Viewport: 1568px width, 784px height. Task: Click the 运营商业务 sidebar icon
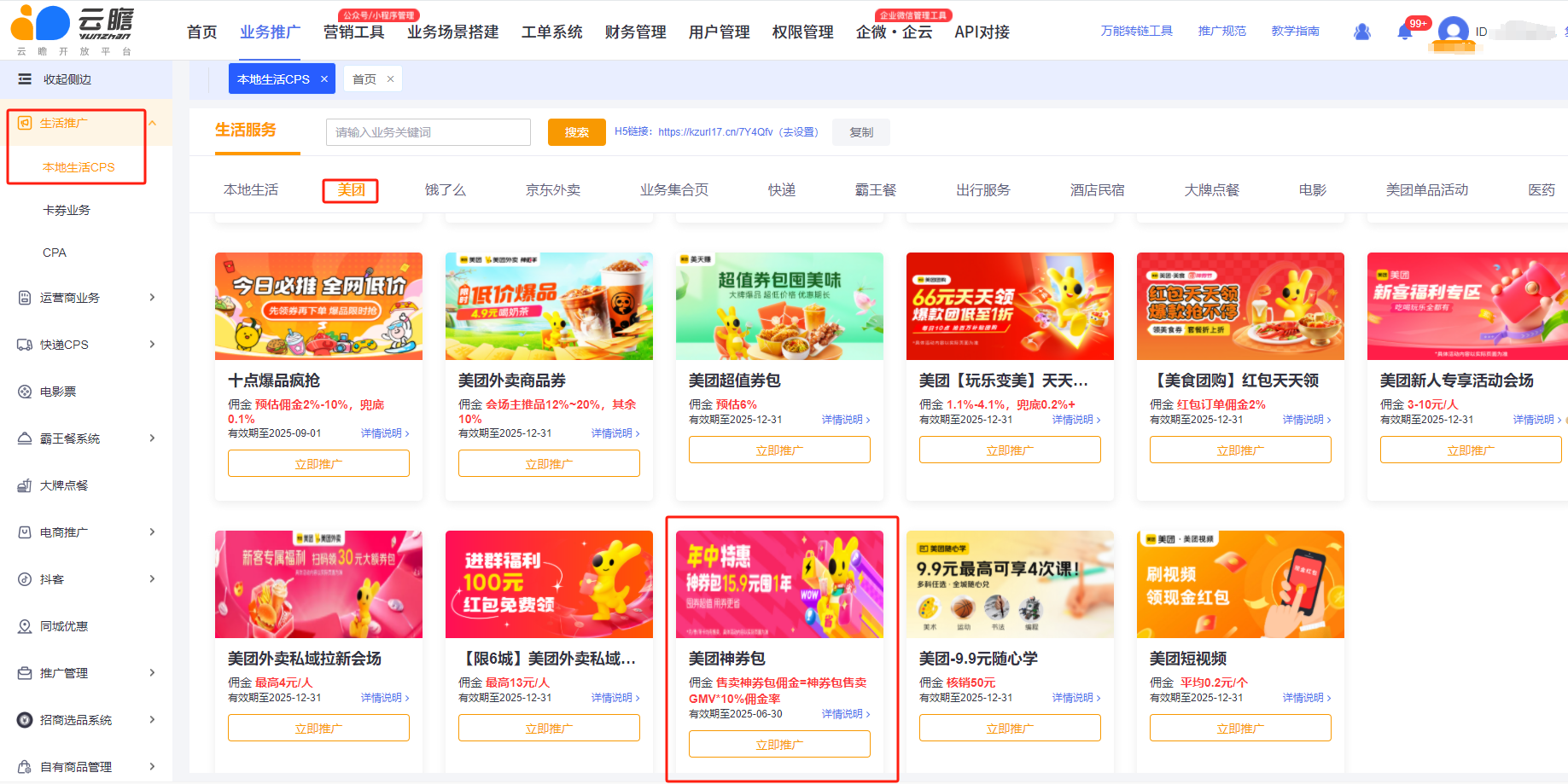pyautogui.click(x=25, y=298)
